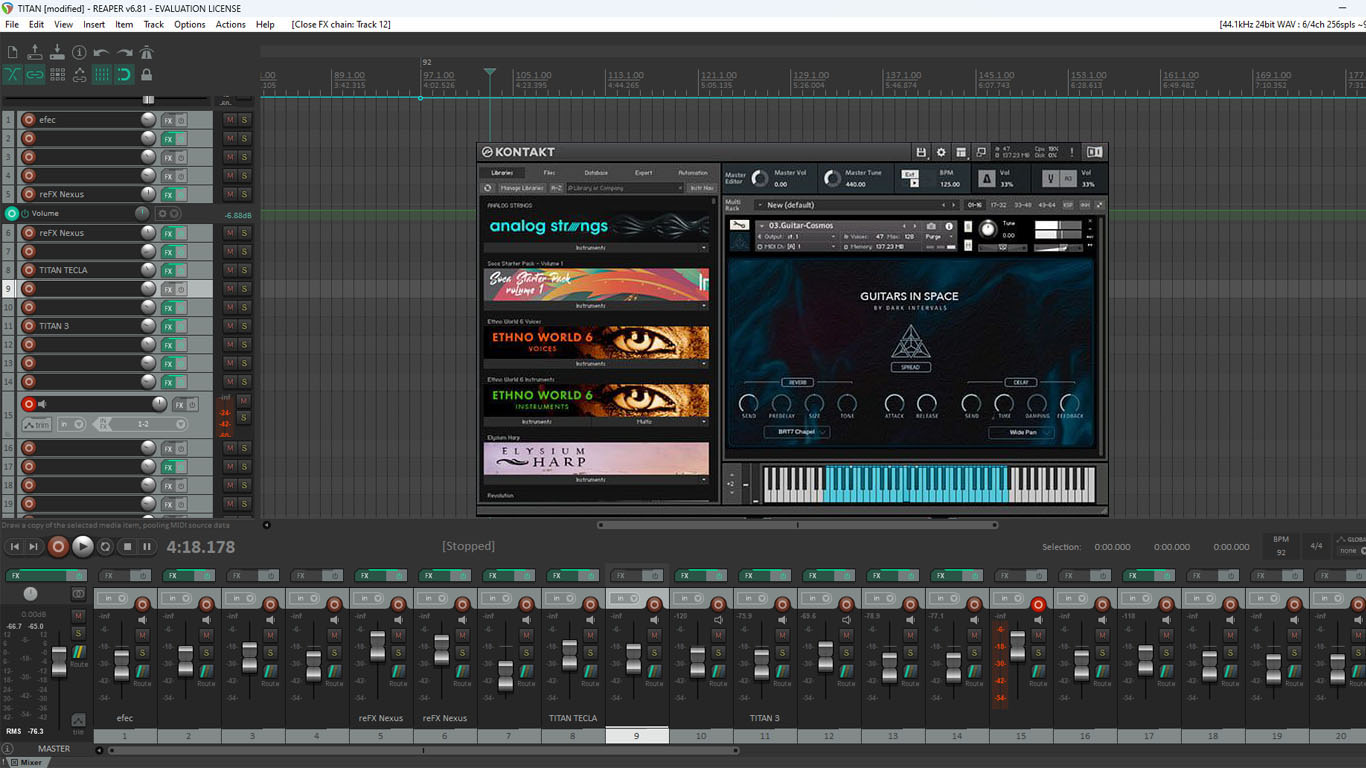Click SPREAD button in Guitars in Space

(x=911, y=367)
